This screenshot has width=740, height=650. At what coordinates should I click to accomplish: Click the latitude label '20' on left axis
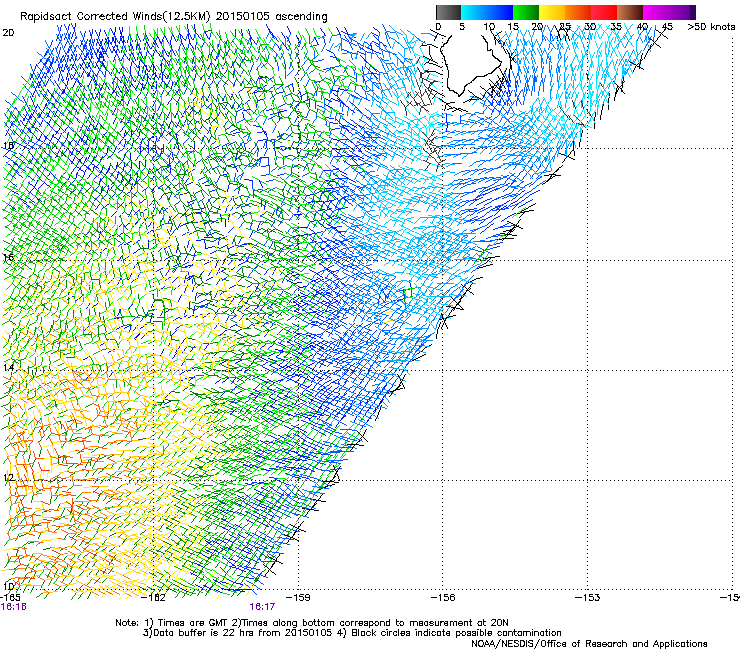(8, 33)
